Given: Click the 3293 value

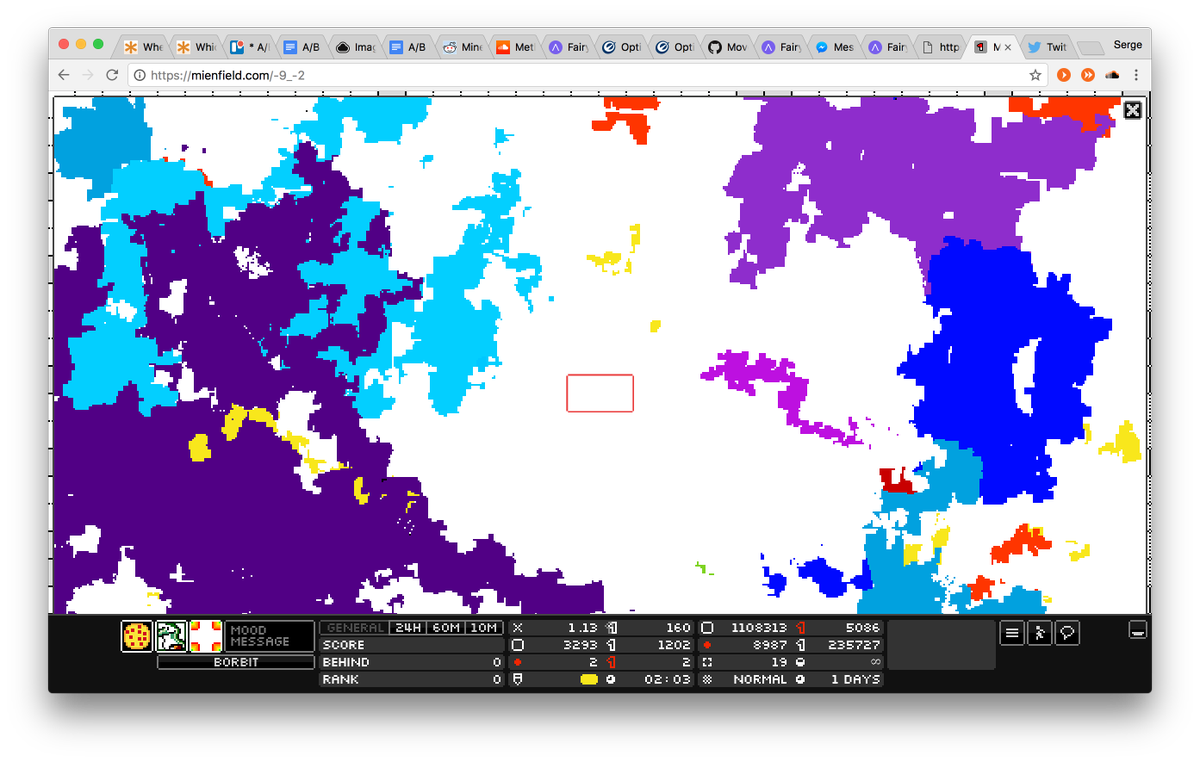Looking at the screenshot, I should tap(579, 645).
